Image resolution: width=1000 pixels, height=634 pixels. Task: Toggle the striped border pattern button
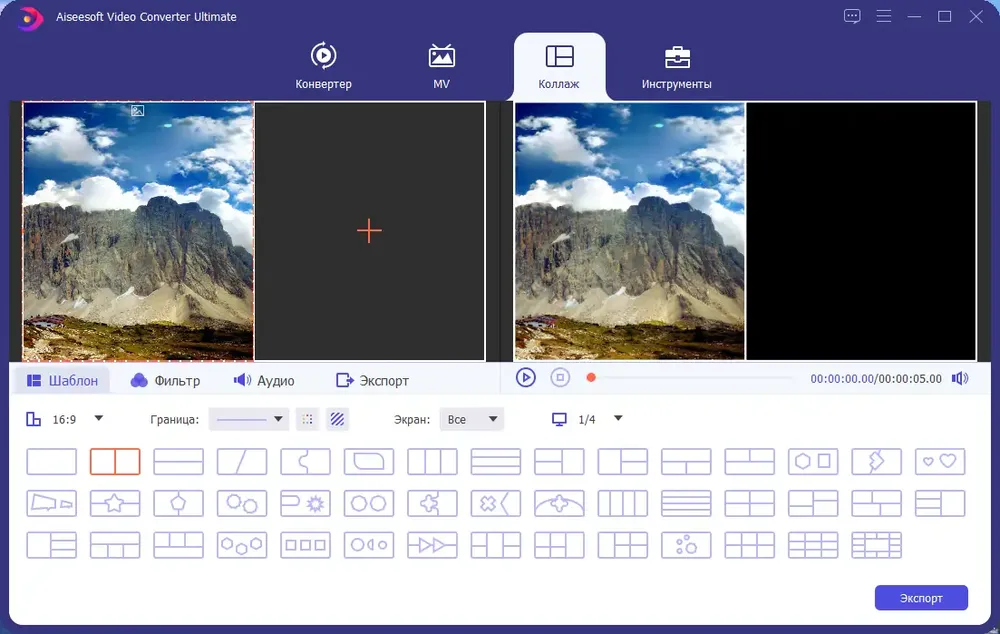pos(338,419)
